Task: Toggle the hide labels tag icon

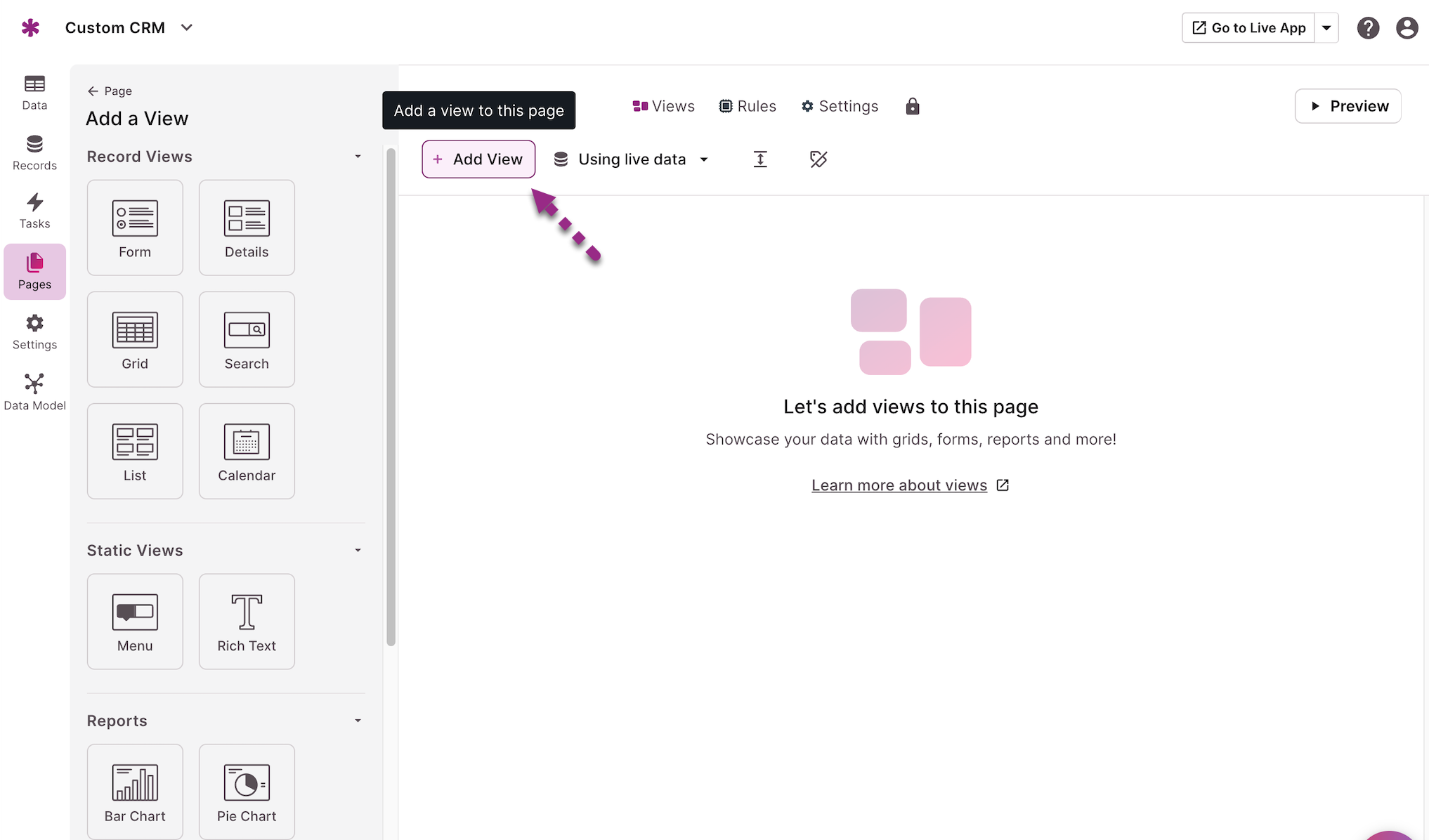Action: point(818,159)
